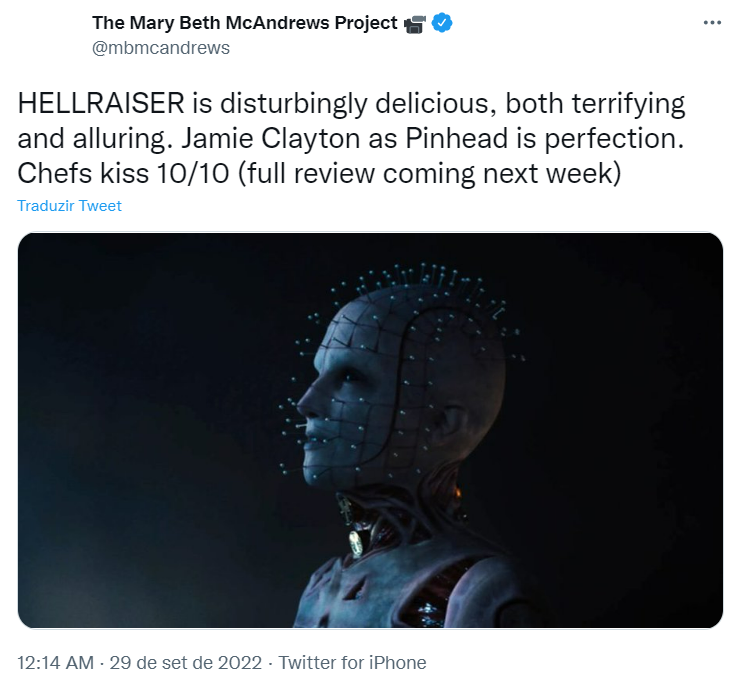Click the glowing pendant on Pinhead's neck
Image resolution: width=745 pixels, height=683 pixels.
356,541
